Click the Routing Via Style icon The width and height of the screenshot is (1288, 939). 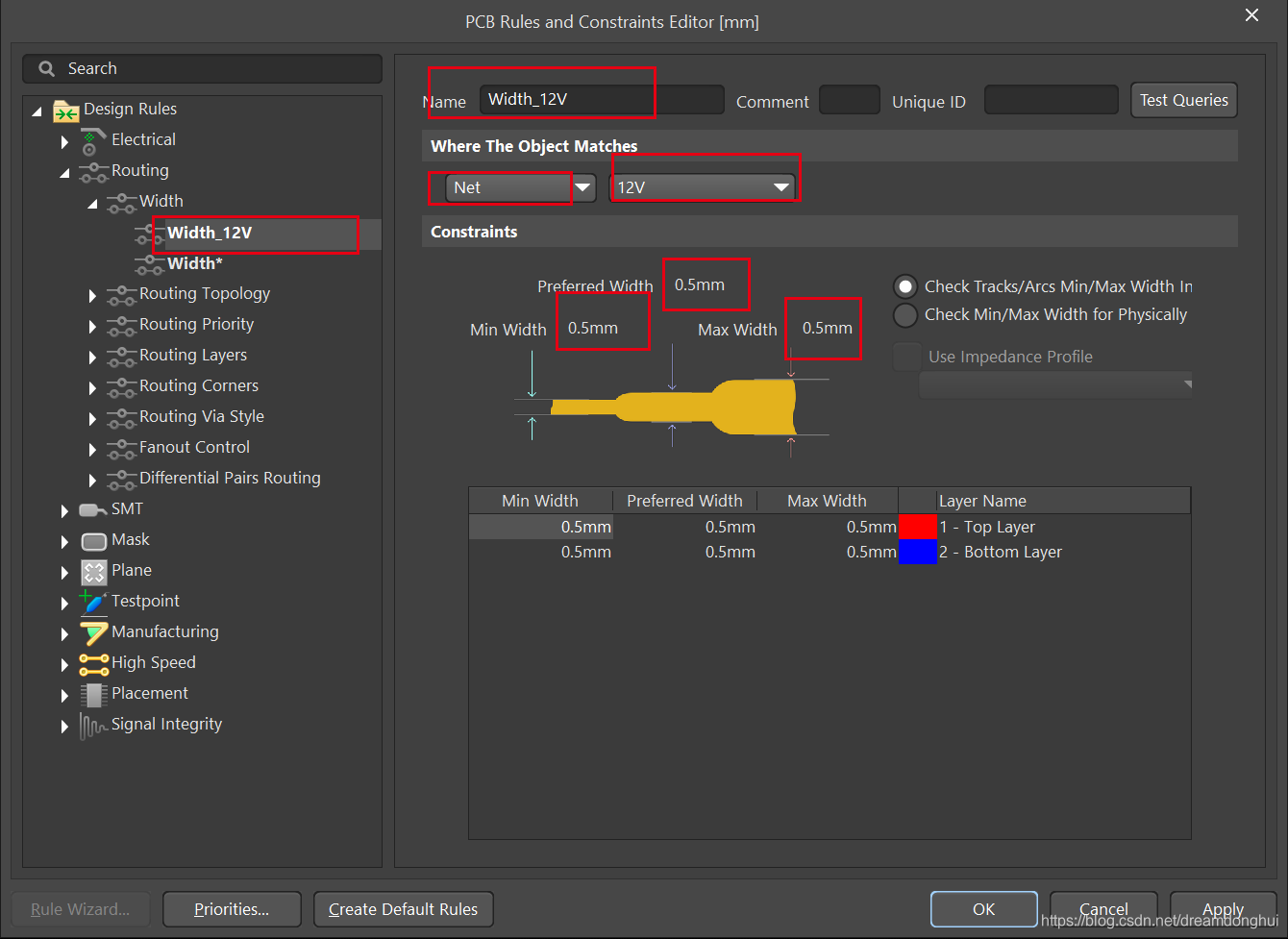pyautogui.click(x=121, y=417)
